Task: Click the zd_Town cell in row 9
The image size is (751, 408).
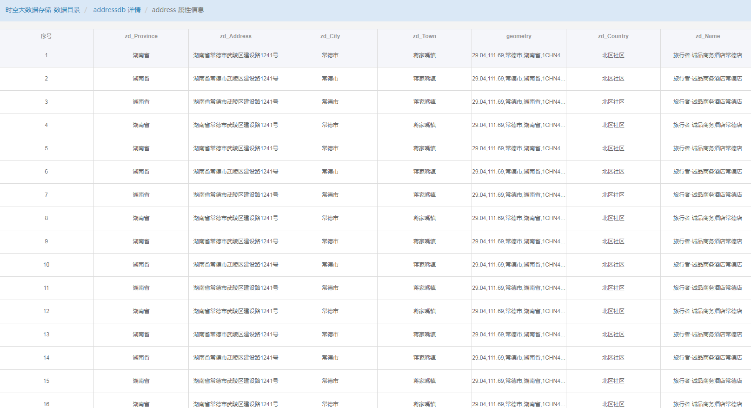Action: (424, 241)
